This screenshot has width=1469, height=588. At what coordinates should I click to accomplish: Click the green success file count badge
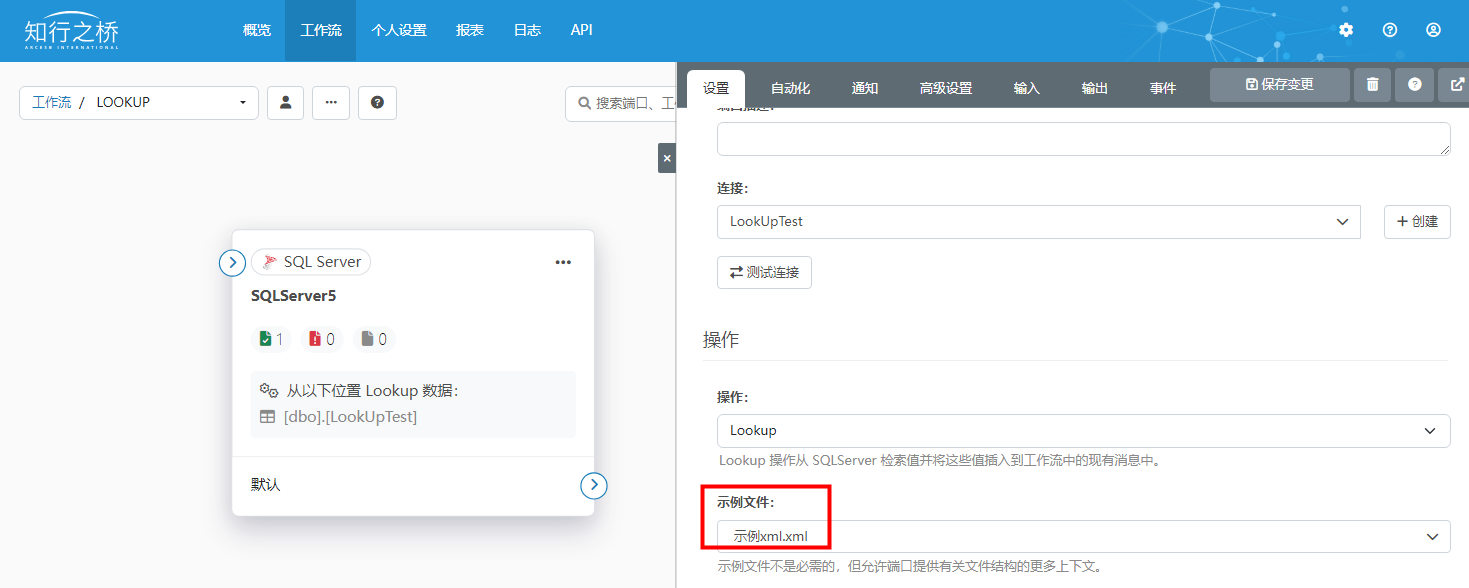(x=271, y=339)
